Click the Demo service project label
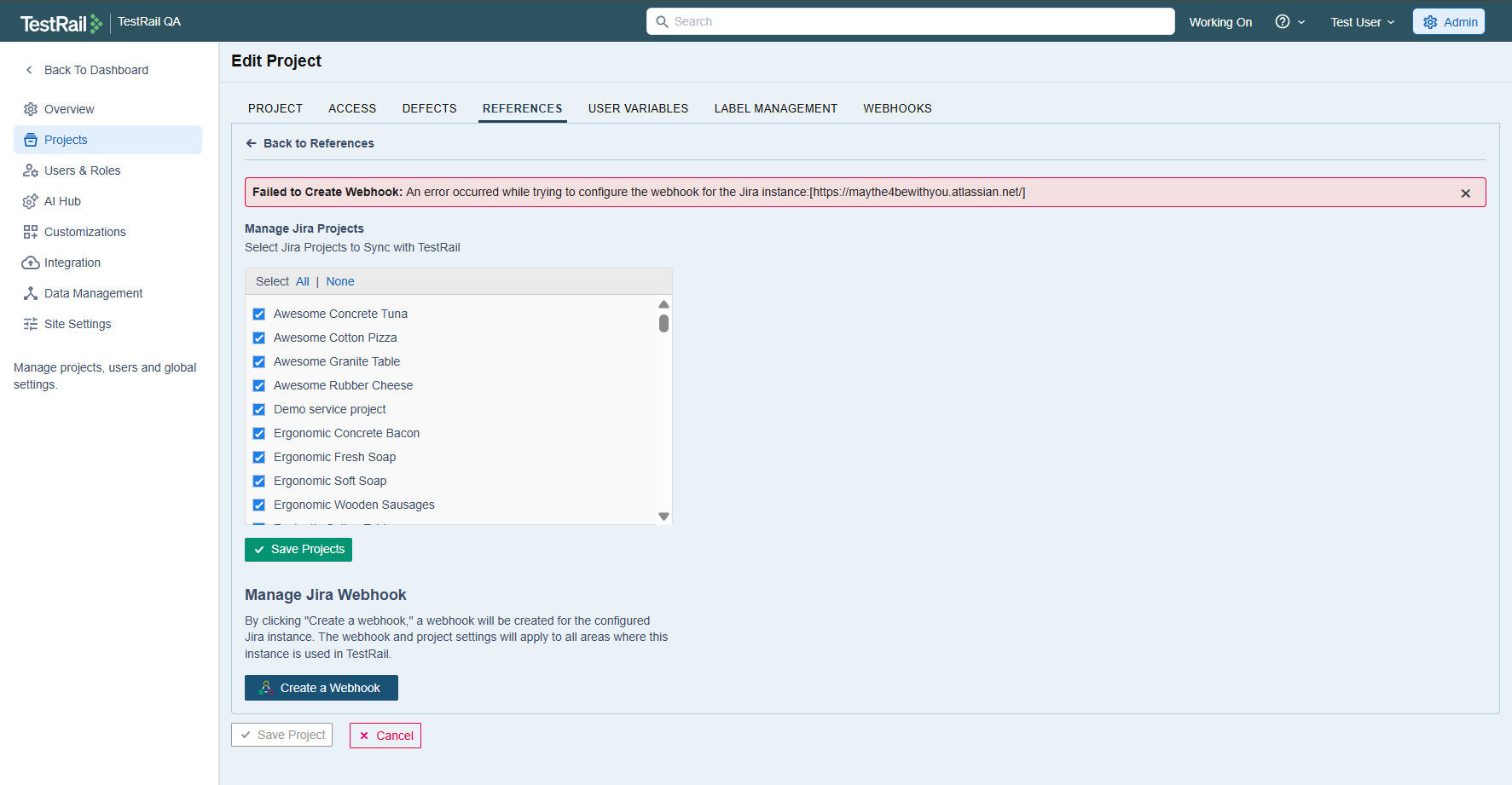1512x785 pixels. (330, 409)
